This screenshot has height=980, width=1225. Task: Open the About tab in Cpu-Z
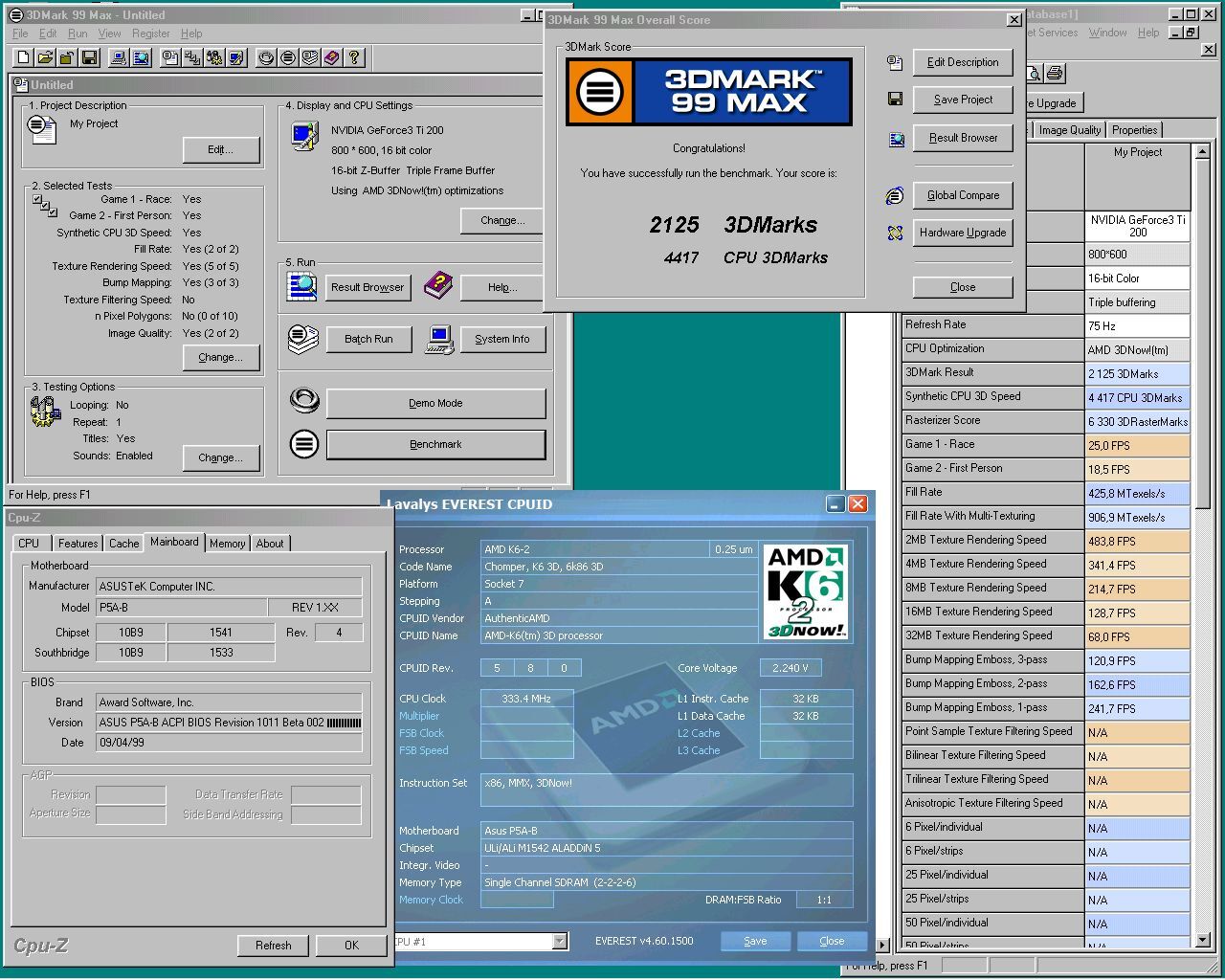(x=270, y=544)
